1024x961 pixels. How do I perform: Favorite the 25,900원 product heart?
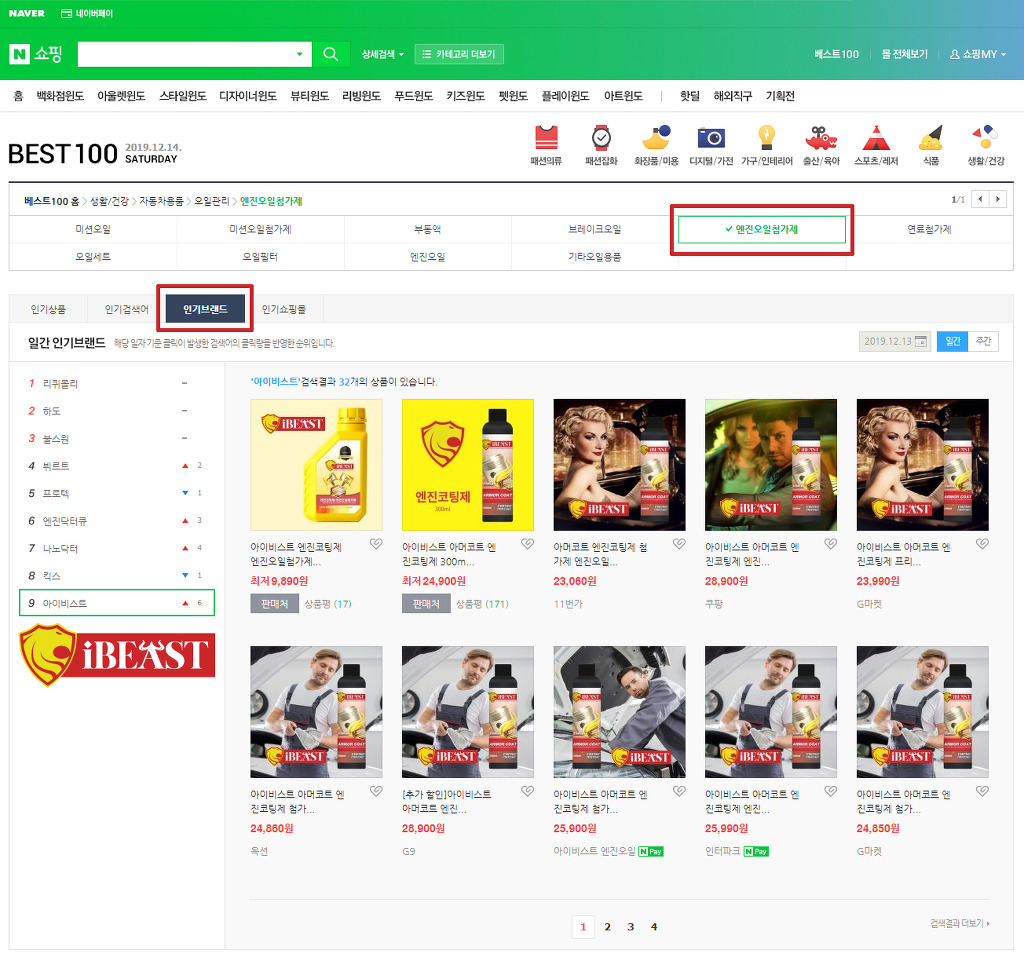679,791
